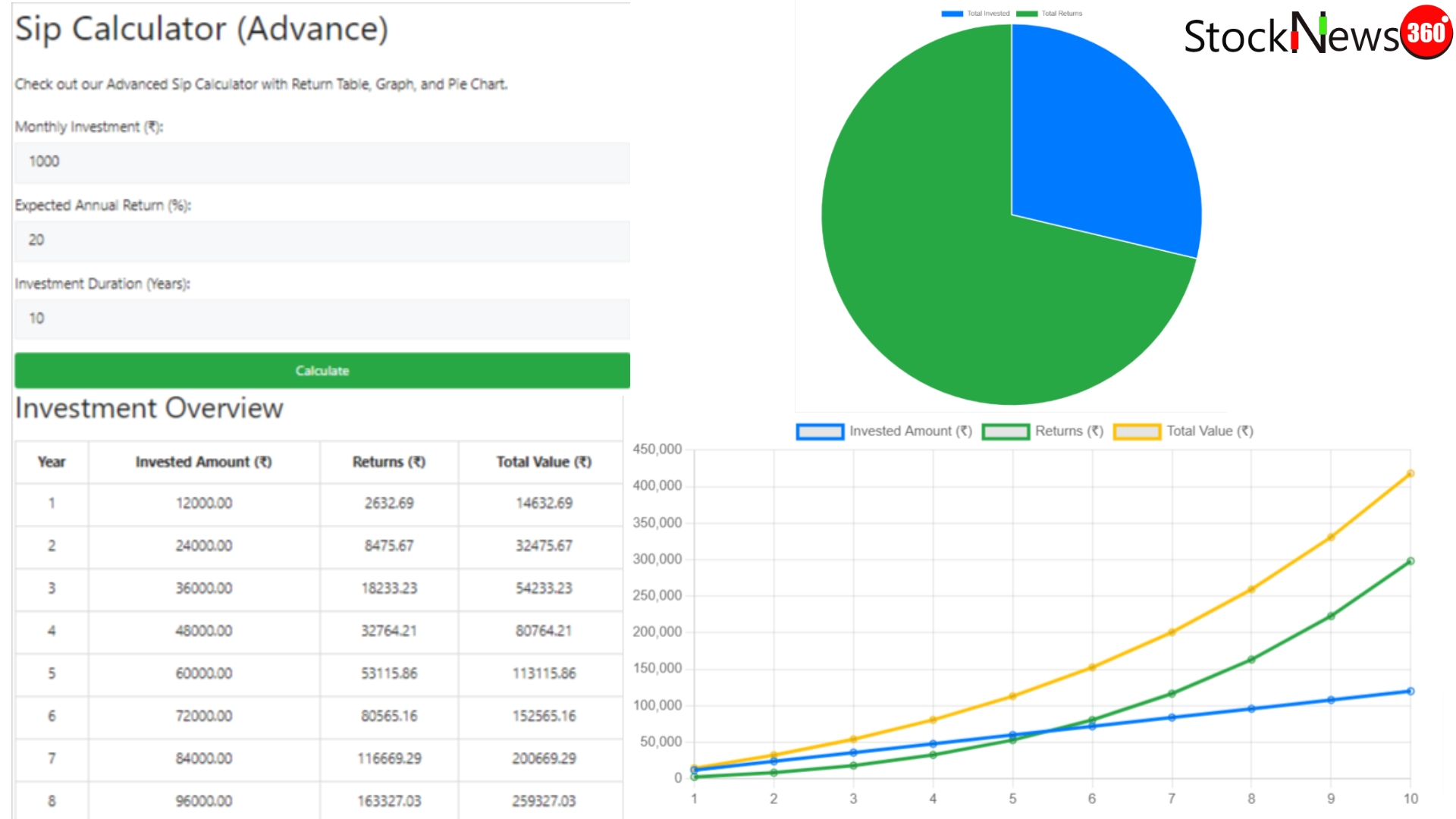
Task: Click the 450,000 y-axis label
Action: [x=657, y=449]
